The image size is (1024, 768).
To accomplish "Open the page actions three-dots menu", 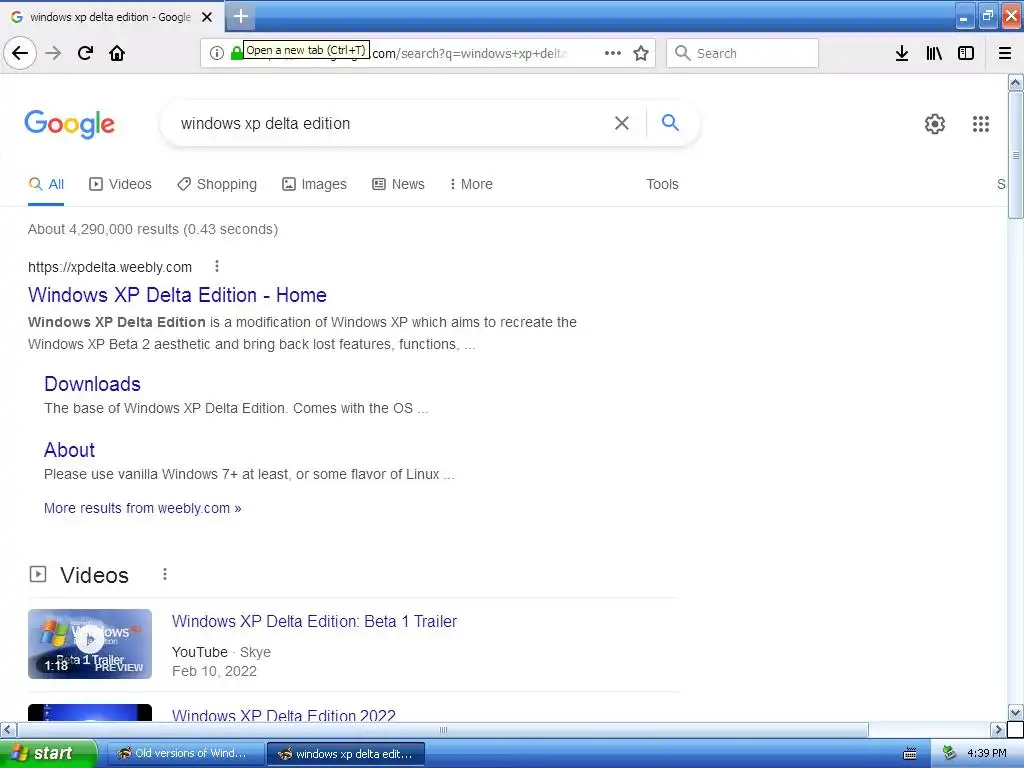I will tap(613, 53).
